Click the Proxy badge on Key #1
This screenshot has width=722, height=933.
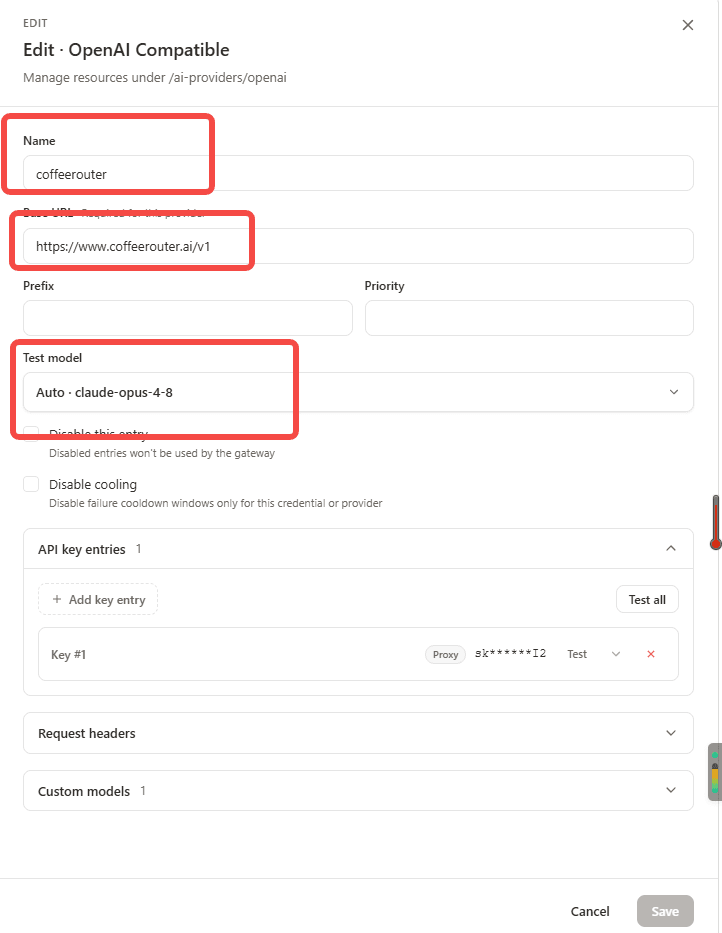point(445,654)
